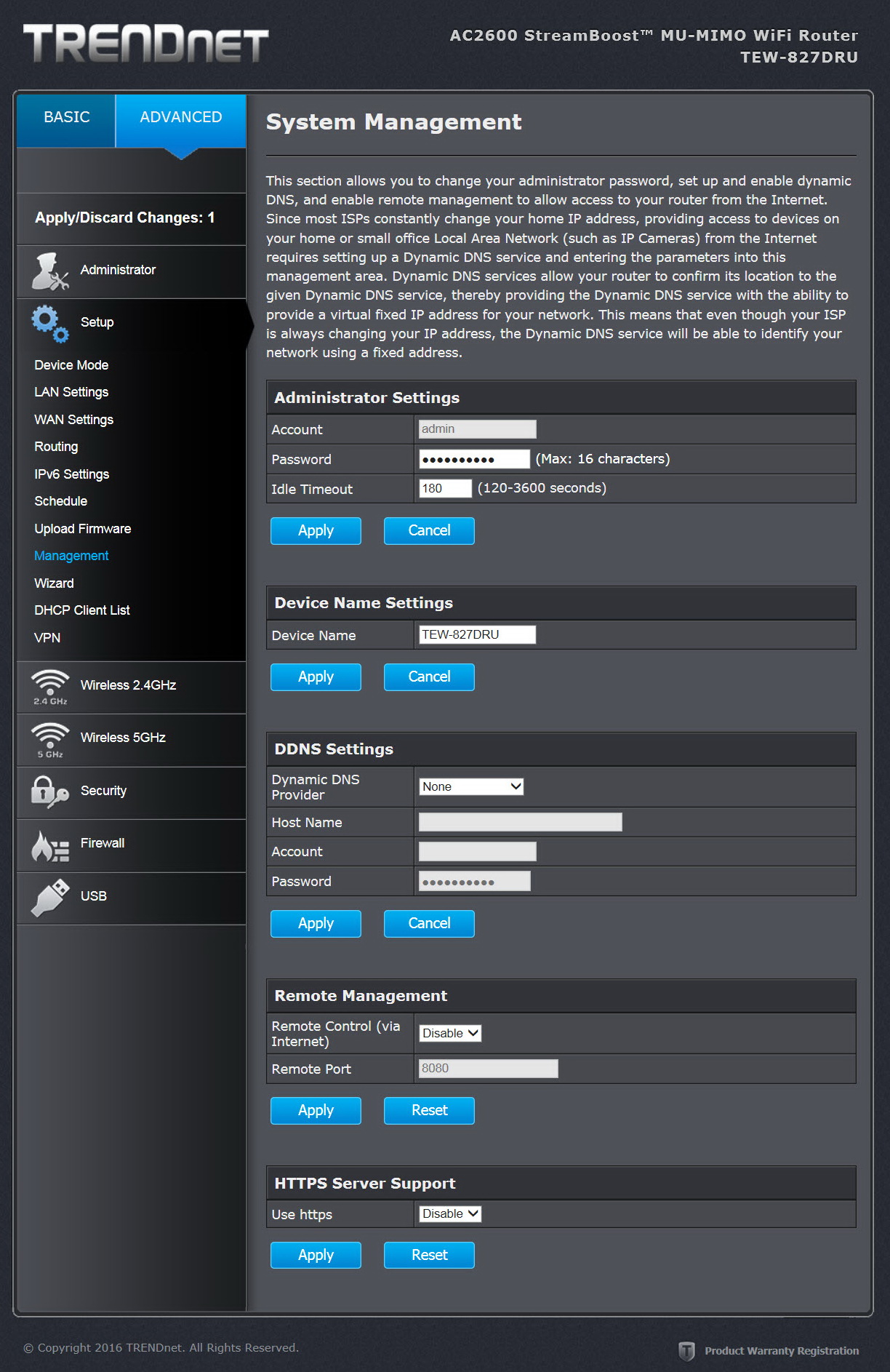The width and height of the screenshot is (890, 1372).
Task: Click the Wireless 5GHz WiFi icon
Action: point(50,740)
